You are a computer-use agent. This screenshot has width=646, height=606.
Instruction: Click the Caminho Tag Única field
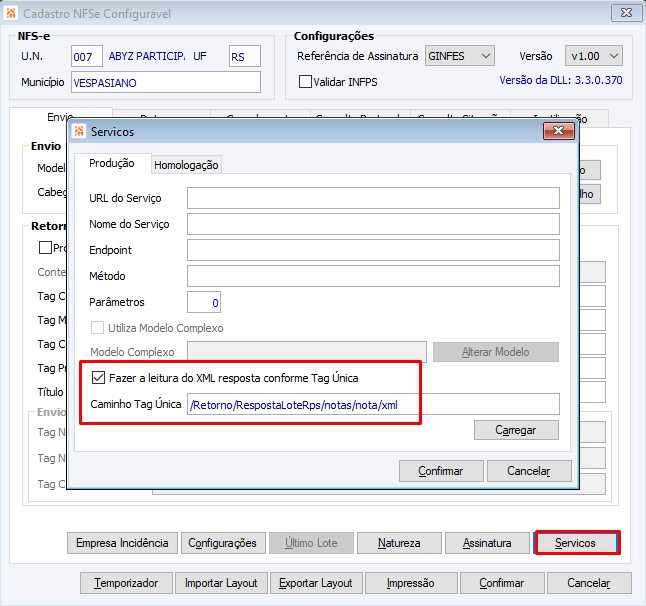click(373, 404)
